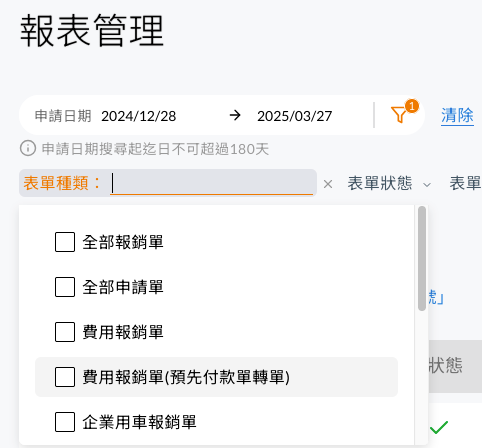Clear form type field with X icon

click(328, 184)
